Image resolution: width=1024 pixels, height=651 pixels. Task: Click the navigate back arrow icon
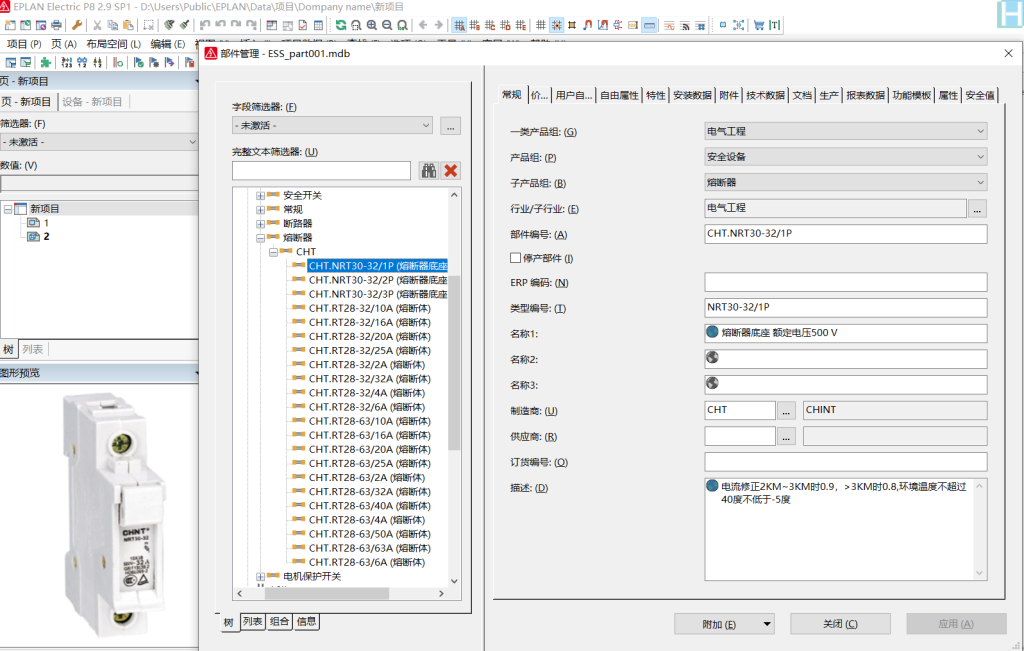coord(423,25)
